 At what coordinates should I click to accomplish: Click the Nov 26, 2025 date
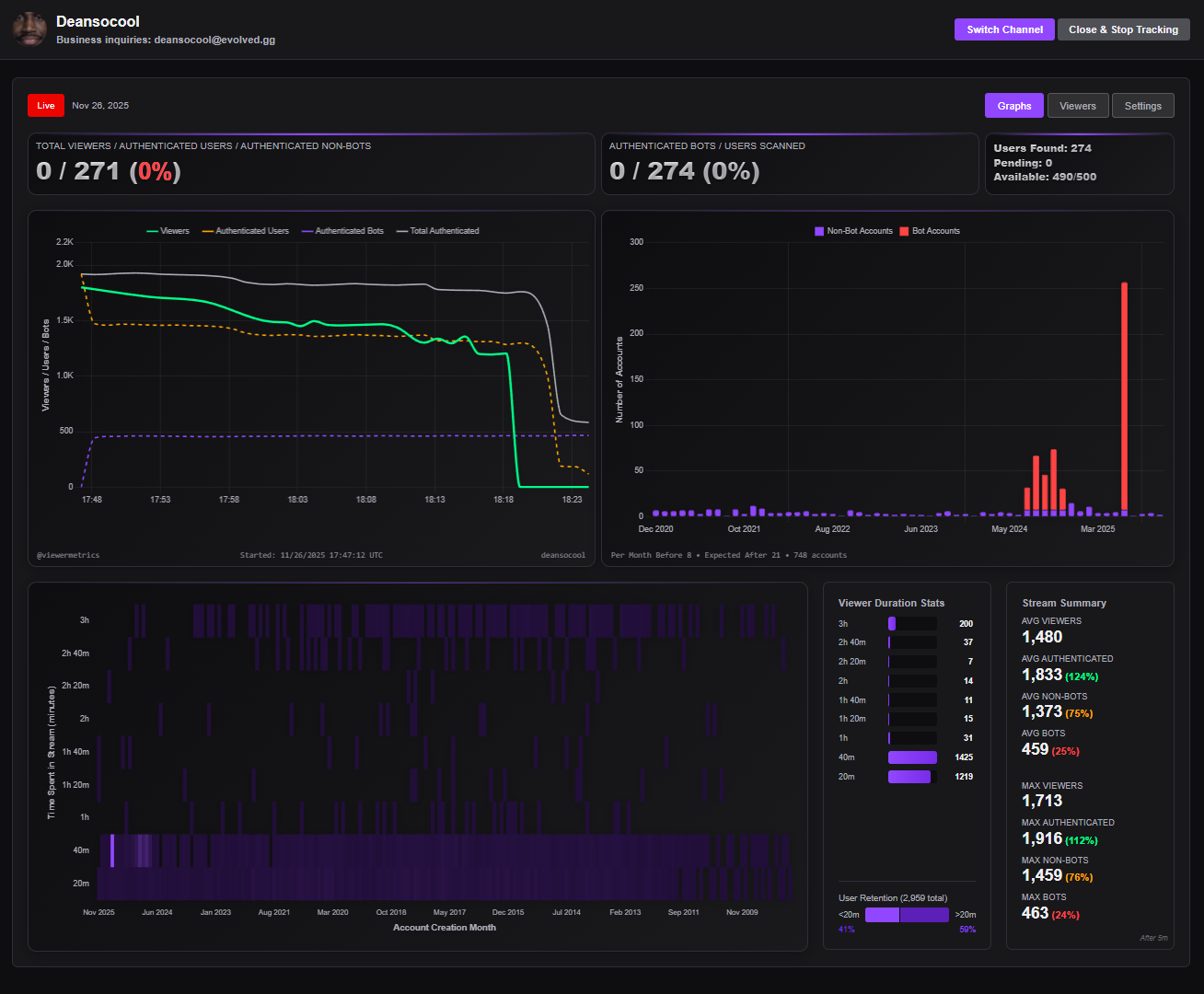(100, 106)
